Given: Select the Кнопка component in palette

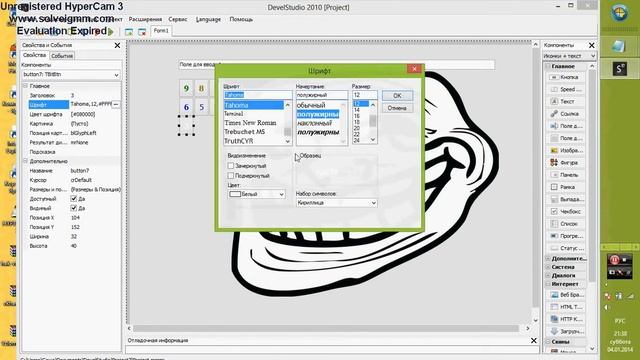Looking at the screenshot, I should [x=565, y=77].
